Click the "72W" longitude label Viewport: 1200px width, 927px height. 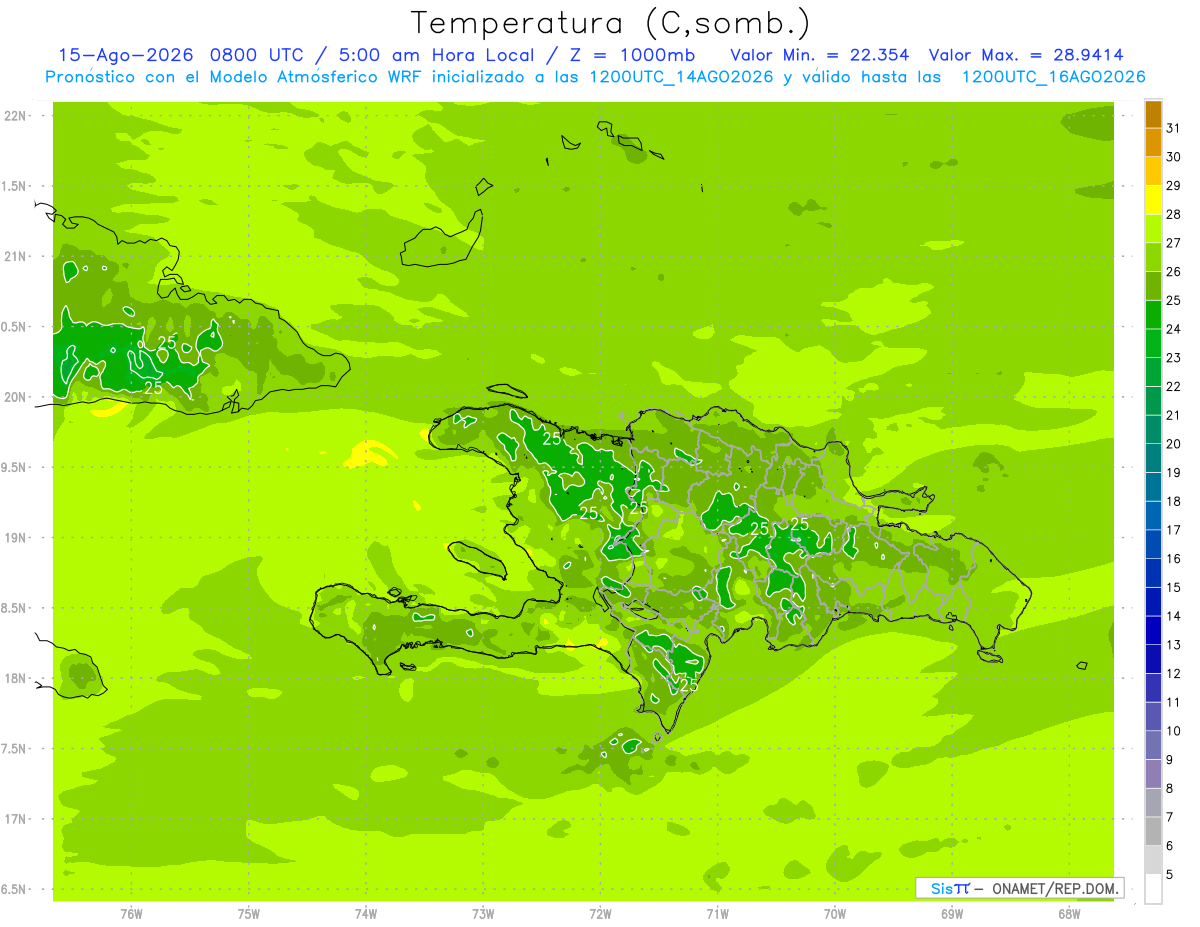tap(601, 914)
